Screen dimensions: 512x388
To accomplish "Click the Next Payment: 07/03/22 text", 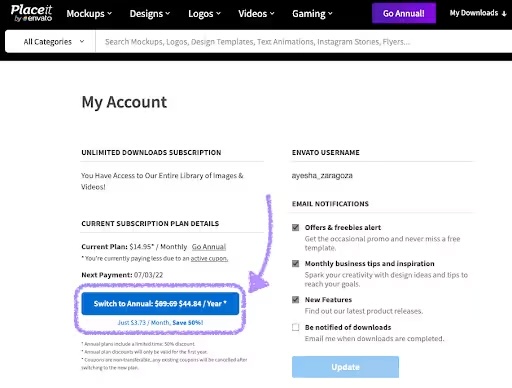I will pyautogui.click(x=122, y=275).
